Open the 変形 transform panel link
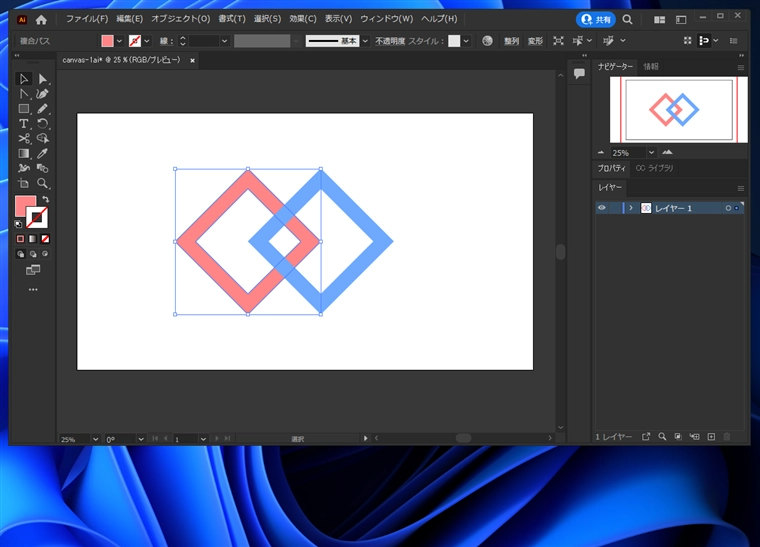 [x=535, y=41]
